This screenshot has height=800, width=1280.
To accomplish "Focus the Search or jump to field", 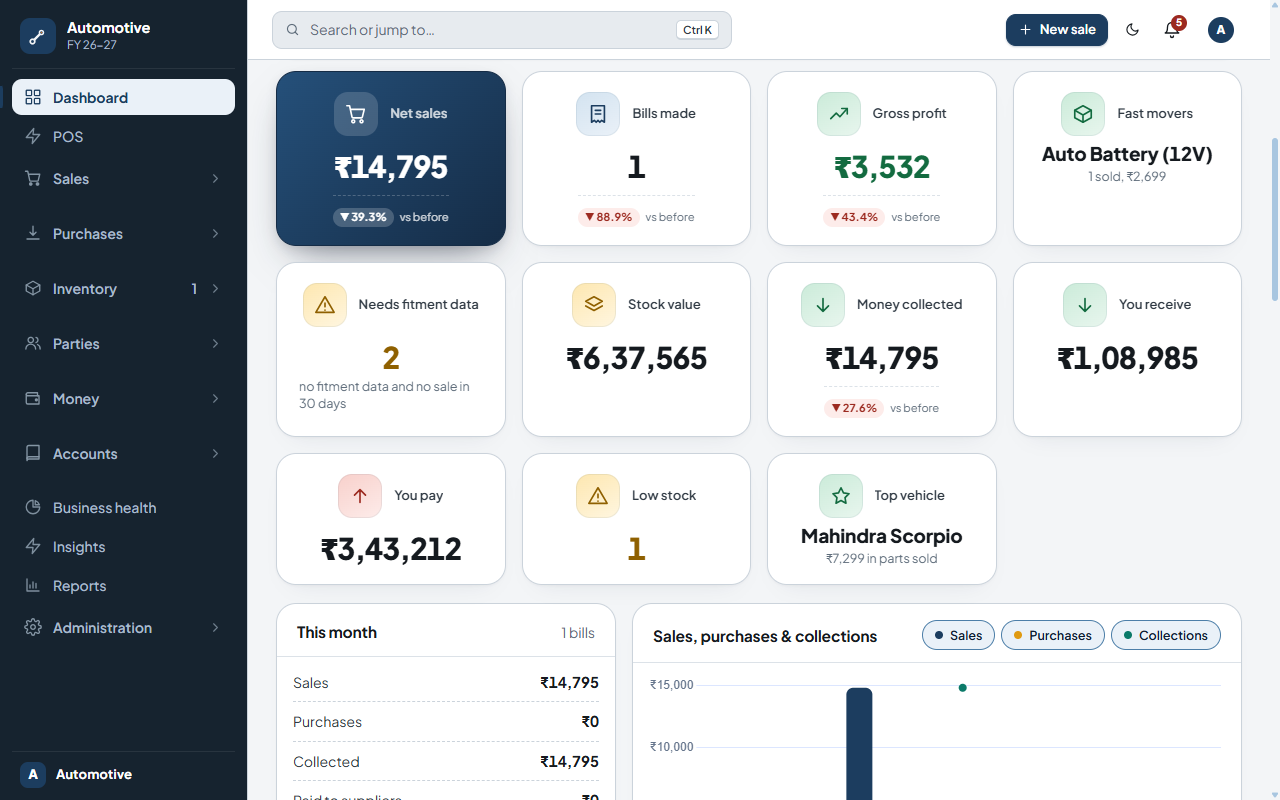I will (502, 30).
